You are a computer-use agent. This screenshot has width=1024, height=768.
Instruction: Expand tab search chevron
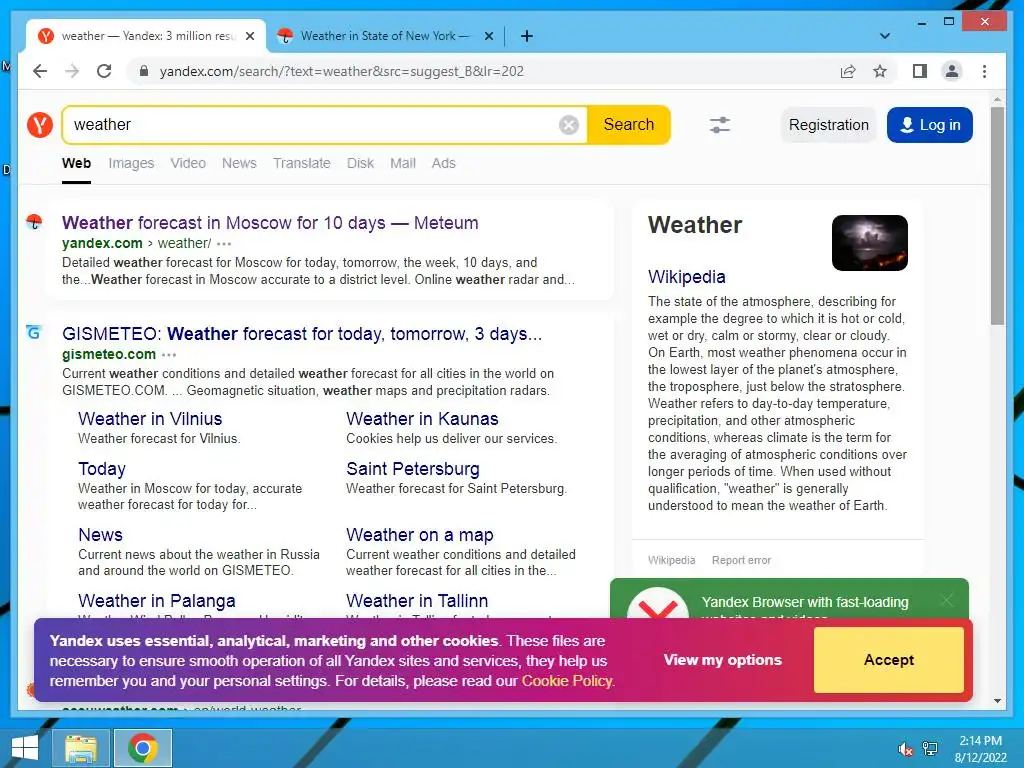tap(885, 36)
